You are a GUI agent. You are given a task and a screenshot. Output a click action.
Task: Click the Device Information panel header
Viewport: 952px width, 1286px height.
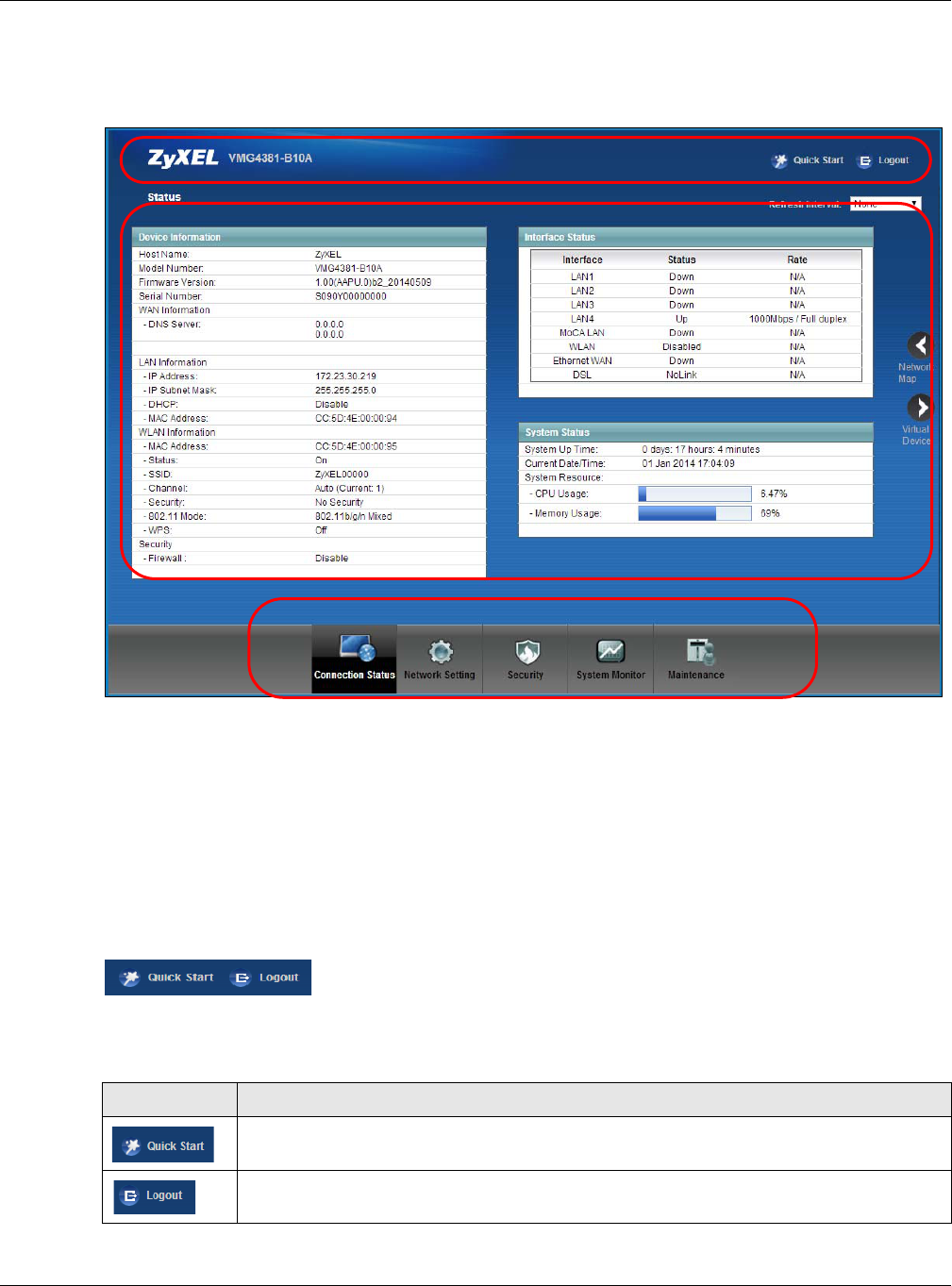(x=309, y=237)
